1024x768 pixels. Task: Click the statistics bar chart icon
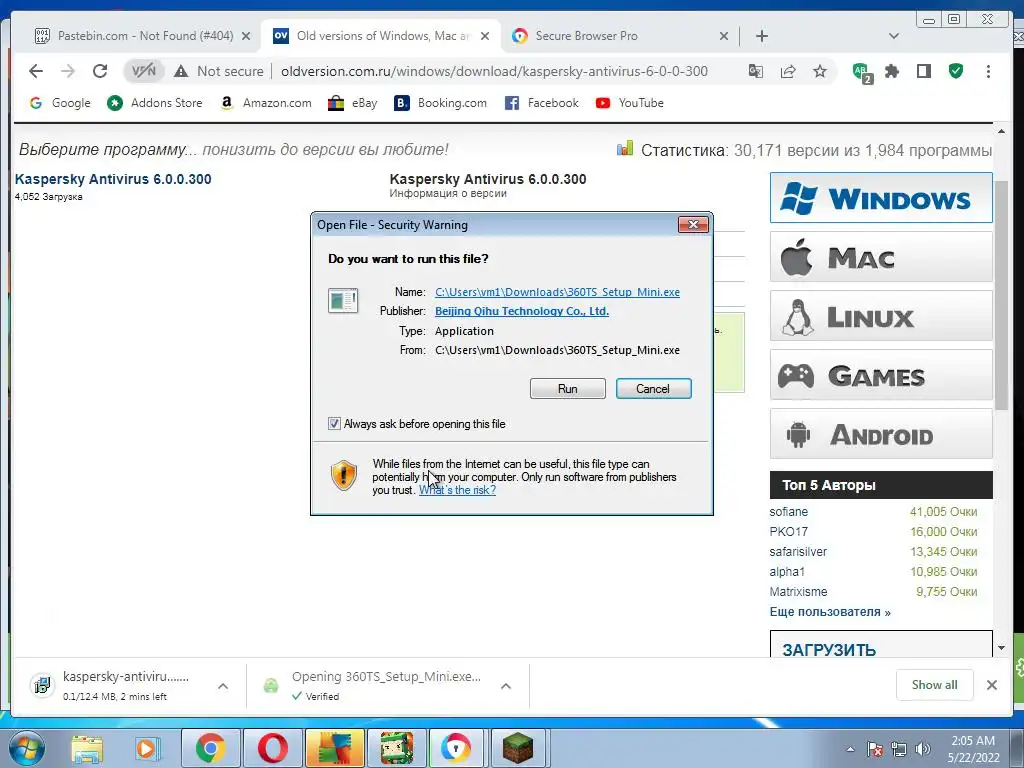625,149
